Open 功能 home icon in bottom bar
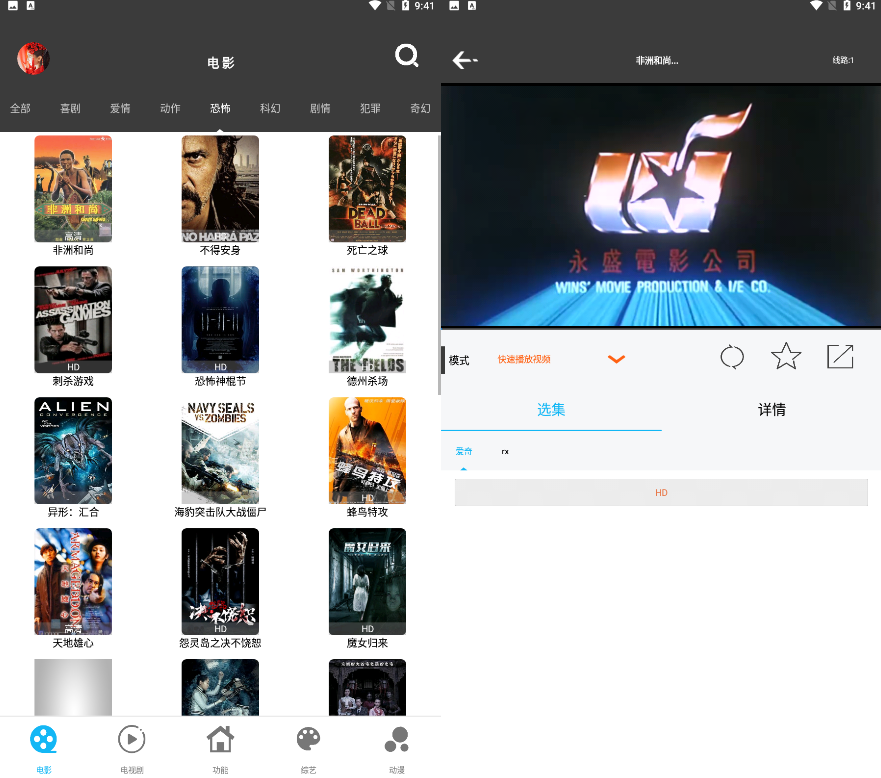Screen dimensions: 881x778 pyautogui.click(x=220, y=746)
